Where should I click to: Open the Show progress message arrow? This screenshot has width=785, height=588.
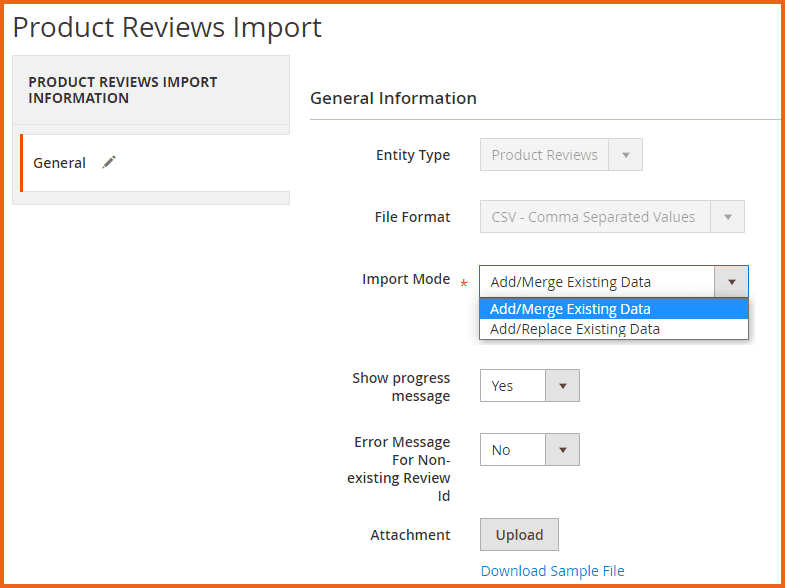click(562, 386)
